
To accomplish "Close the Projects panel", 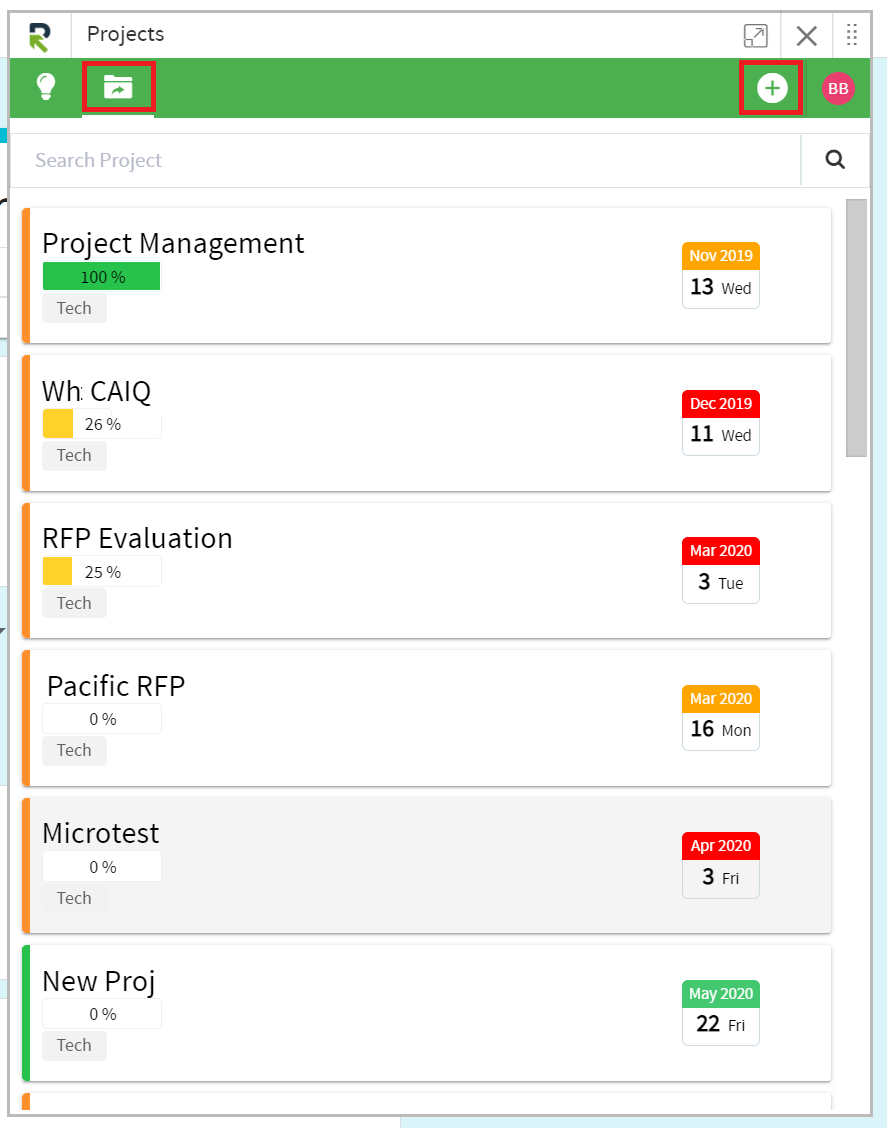I will (x=806, y=35).
